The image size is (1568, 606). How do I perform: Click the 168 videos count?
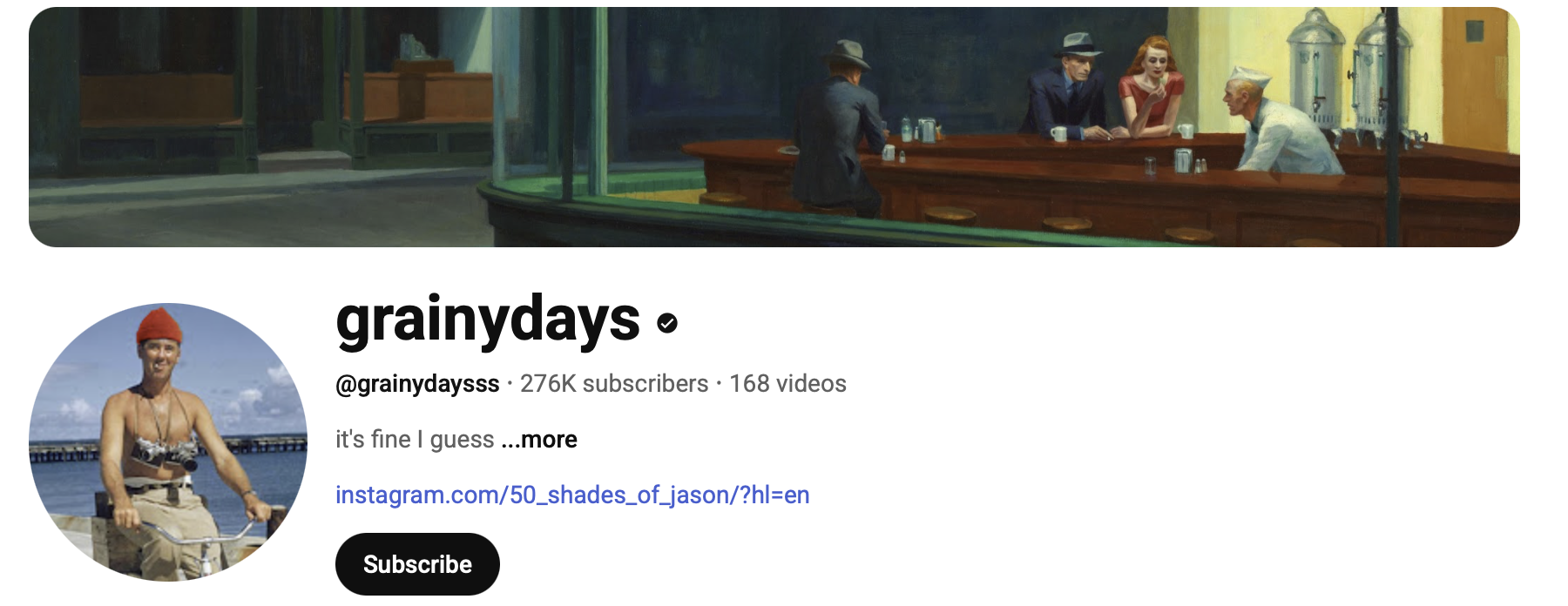[x=787, y=384]
